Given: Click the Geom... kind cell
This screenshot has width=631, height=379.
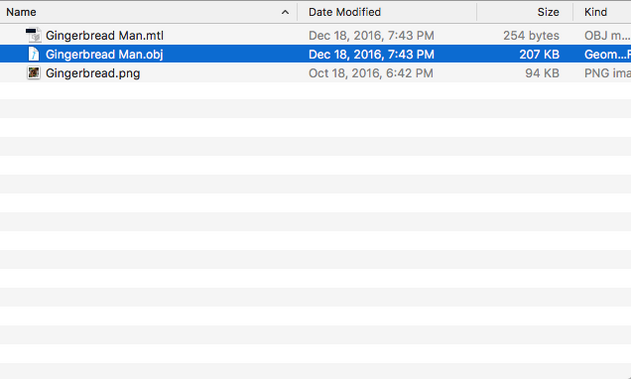Looking at the screenshot, I should point(608,54).
